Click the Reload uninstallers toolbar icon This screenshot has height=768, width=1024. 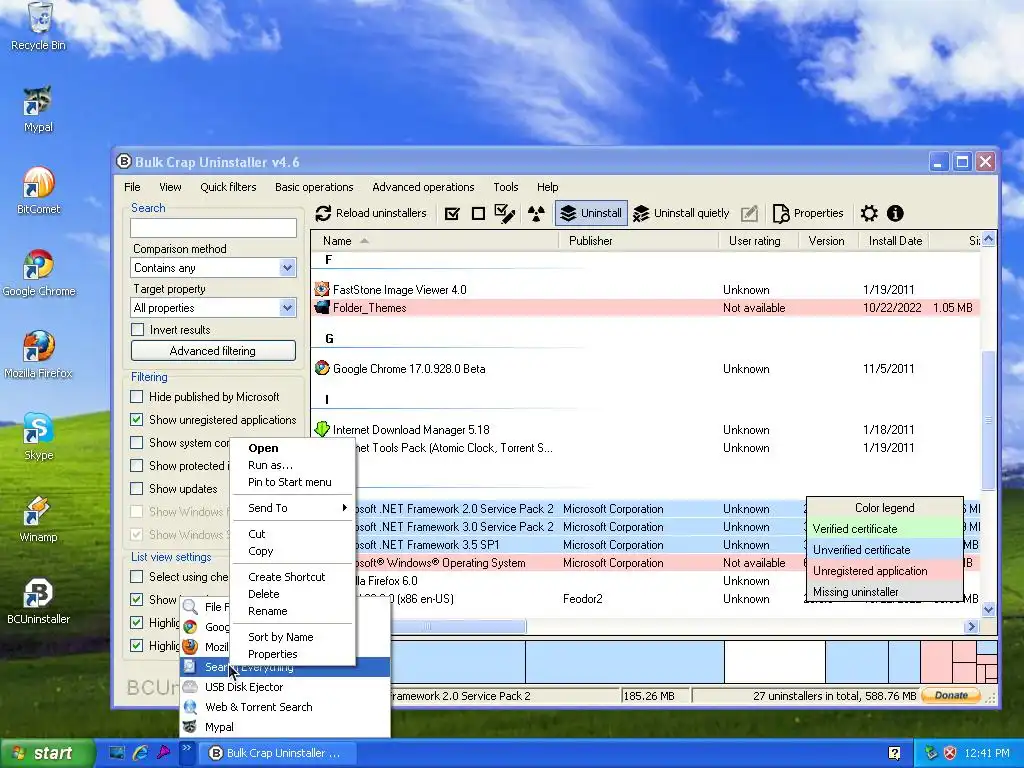323,214
